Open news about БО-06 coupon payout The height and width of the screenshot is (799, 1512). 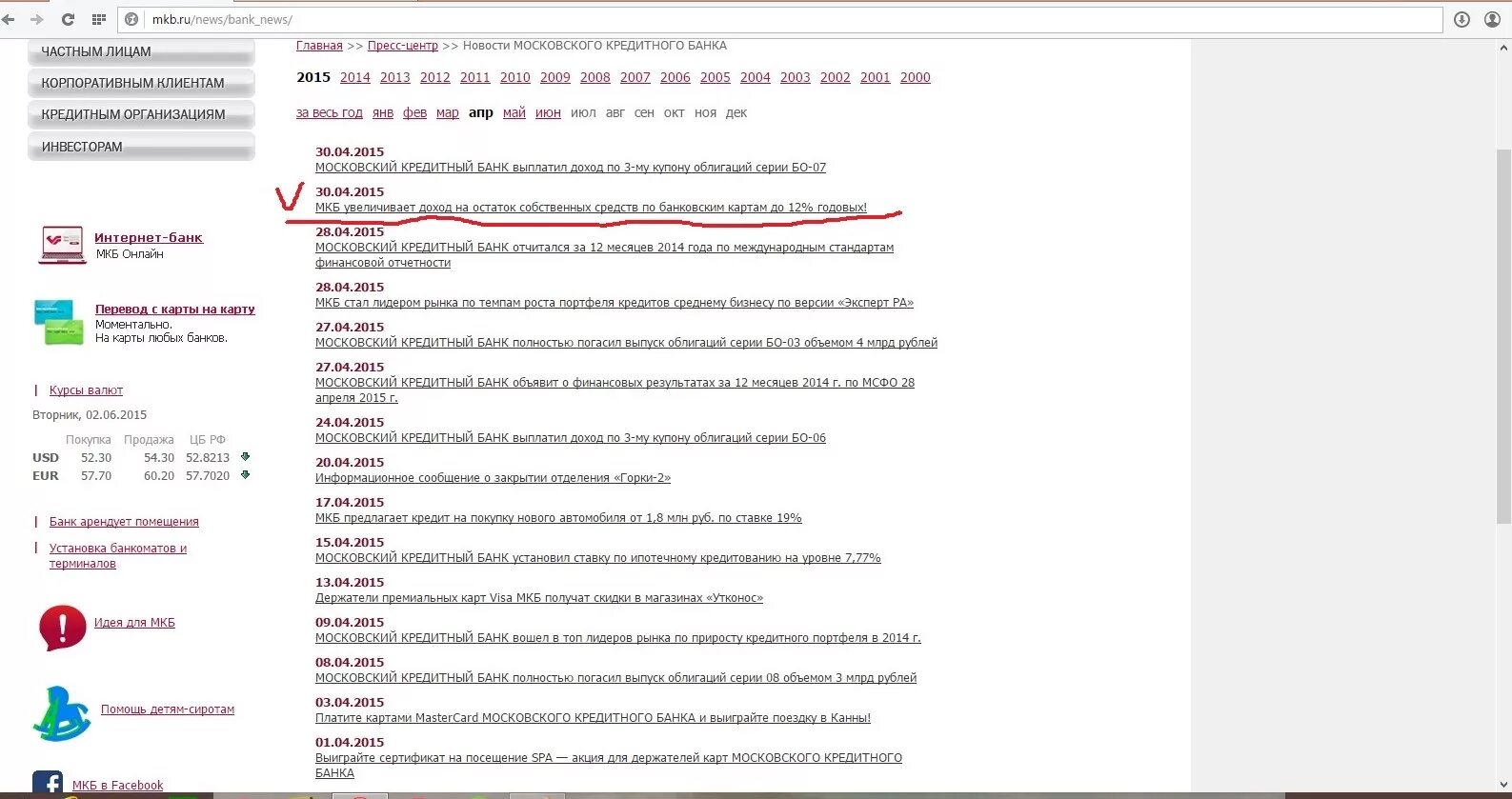tap(571, 438)
